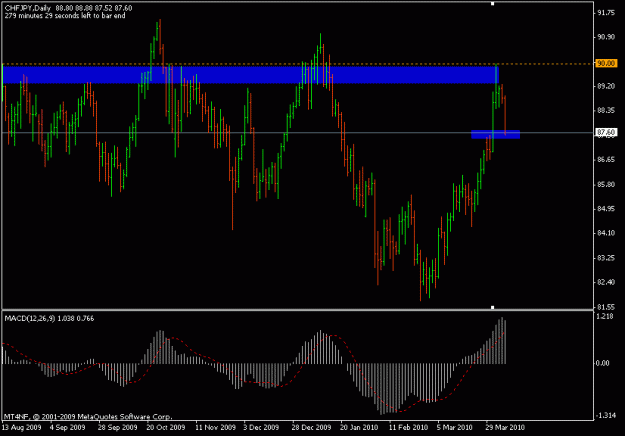Click the 90.90 price axis label

pos(606,37)
